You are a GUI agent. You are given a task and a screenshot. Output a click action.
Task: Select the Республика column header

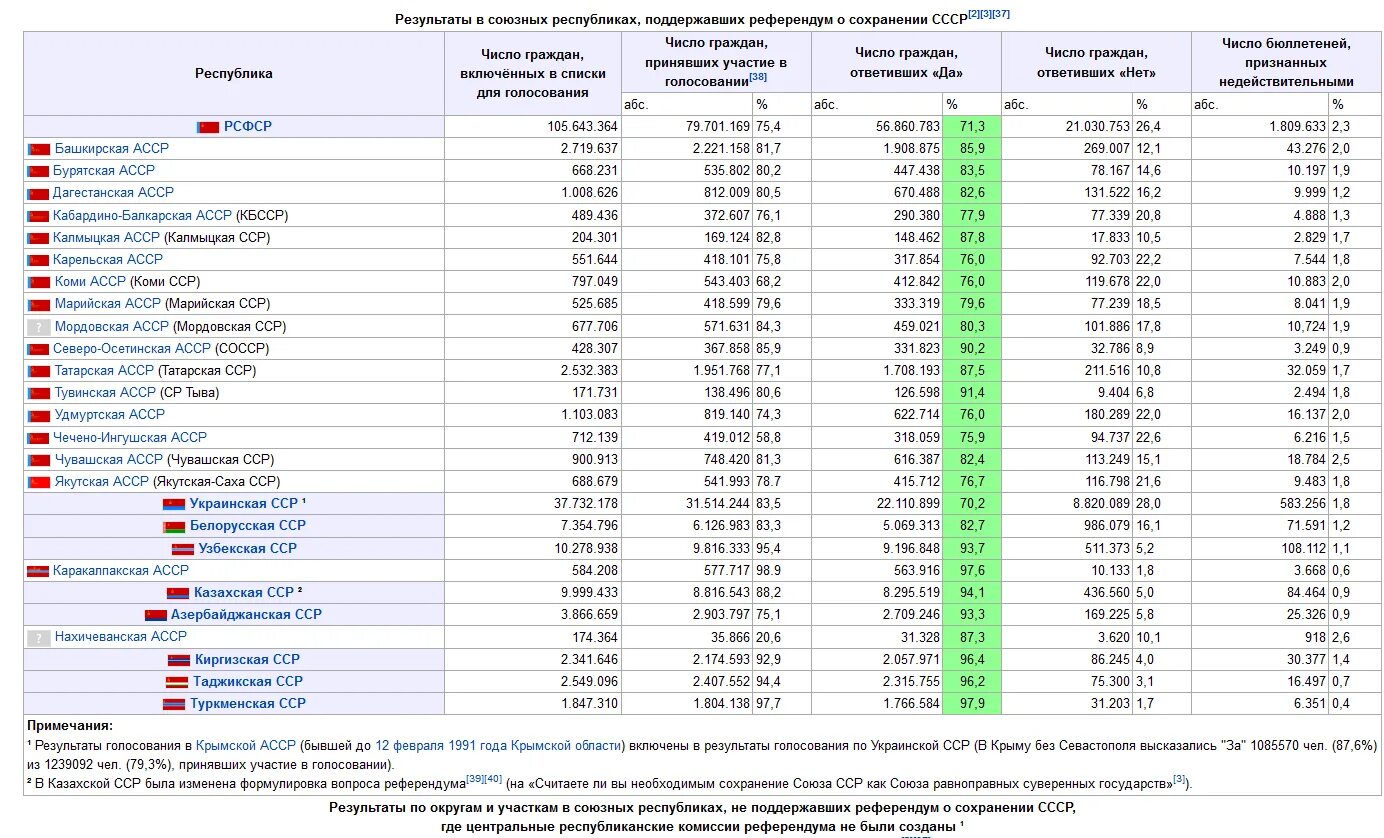[x=233, y=73]
